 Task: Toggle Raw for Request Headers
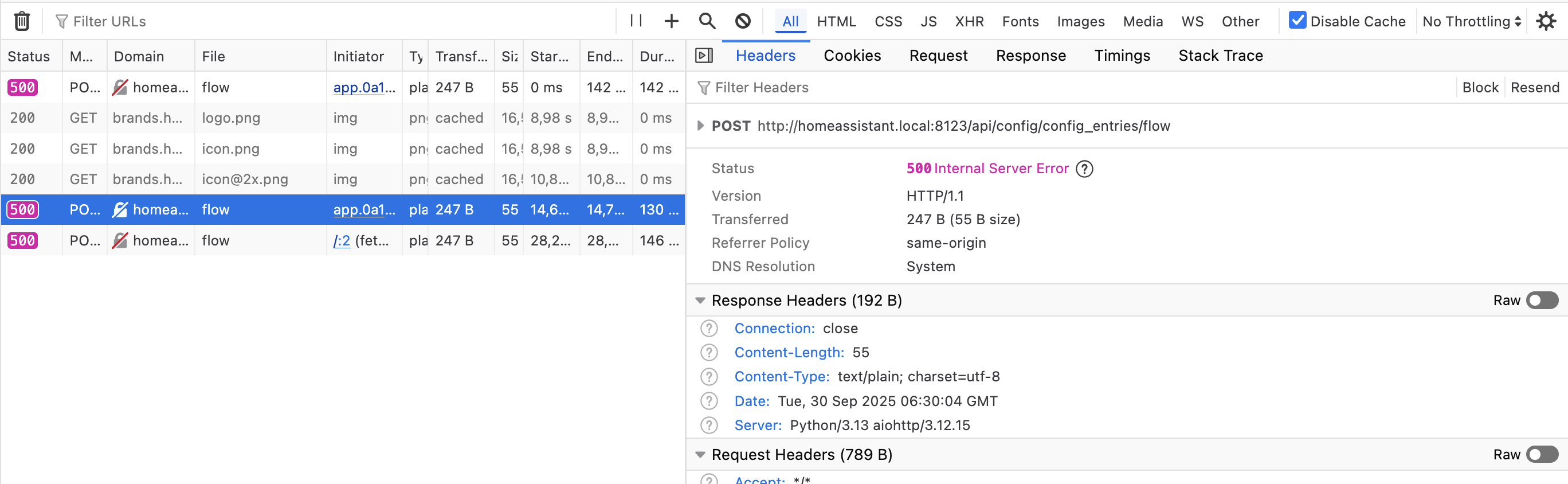tap(1541, 455)
